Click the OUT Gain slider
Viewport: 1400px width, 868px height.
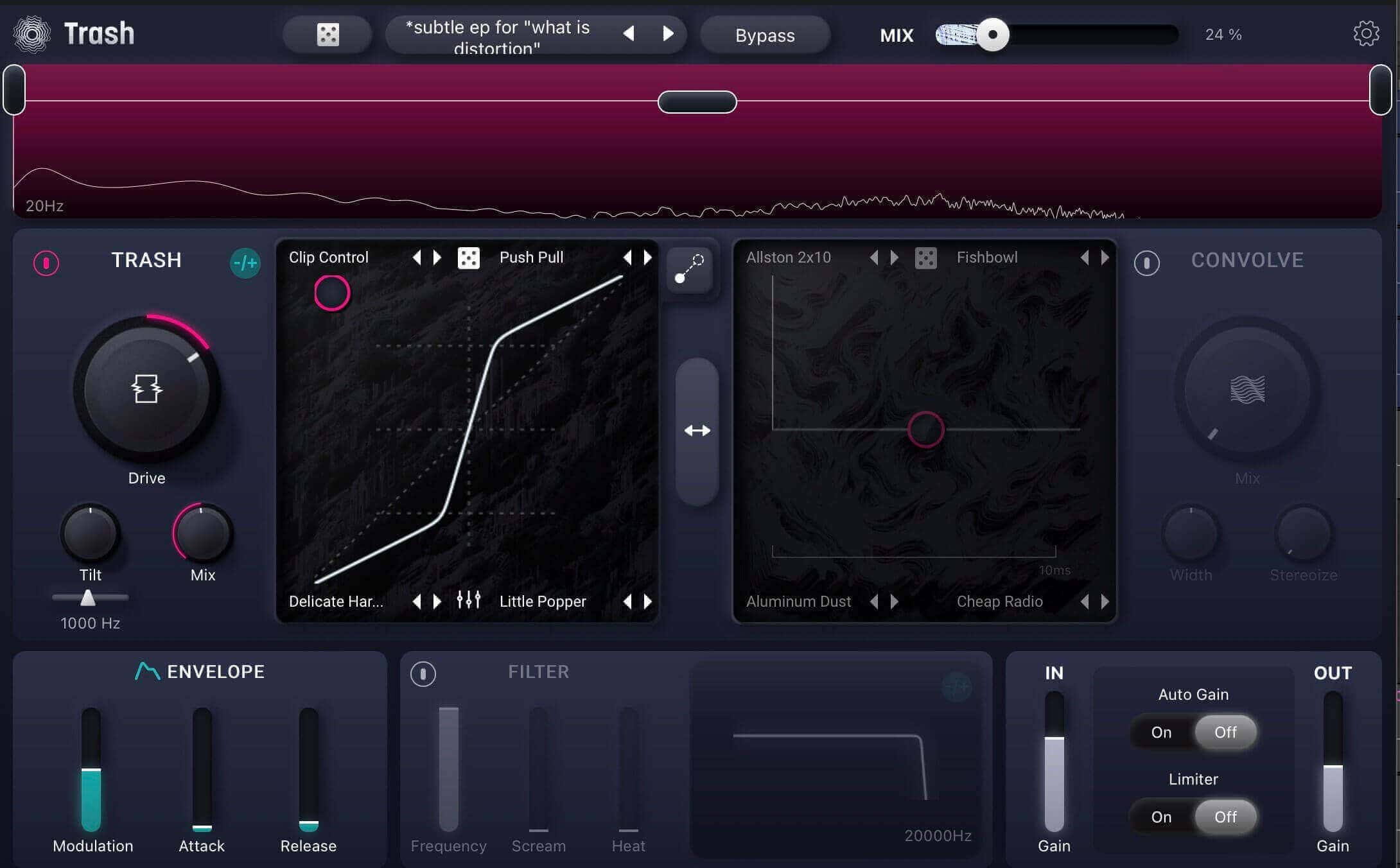click(x=1333, y=761)
